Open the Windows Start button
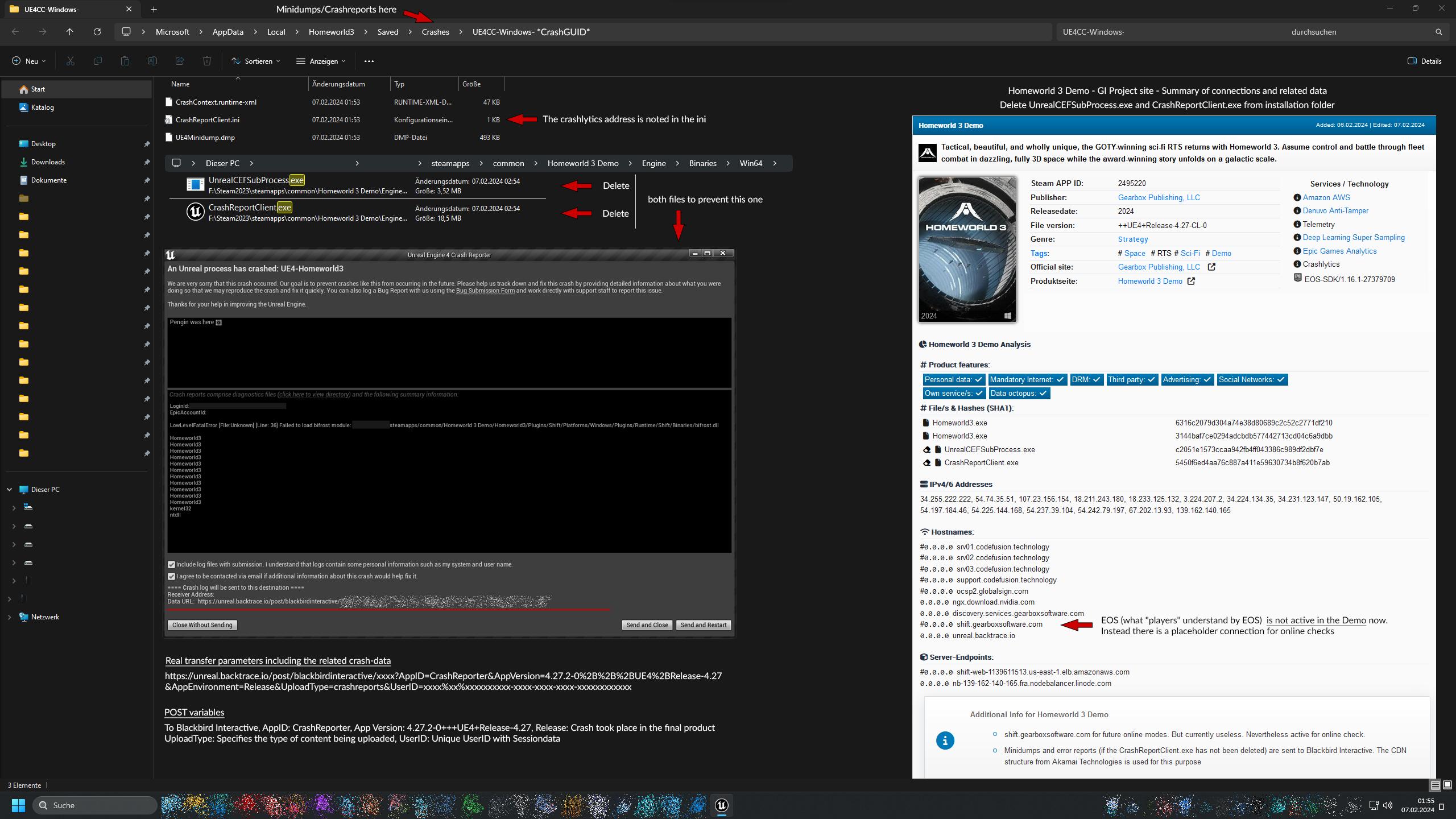 19,805
